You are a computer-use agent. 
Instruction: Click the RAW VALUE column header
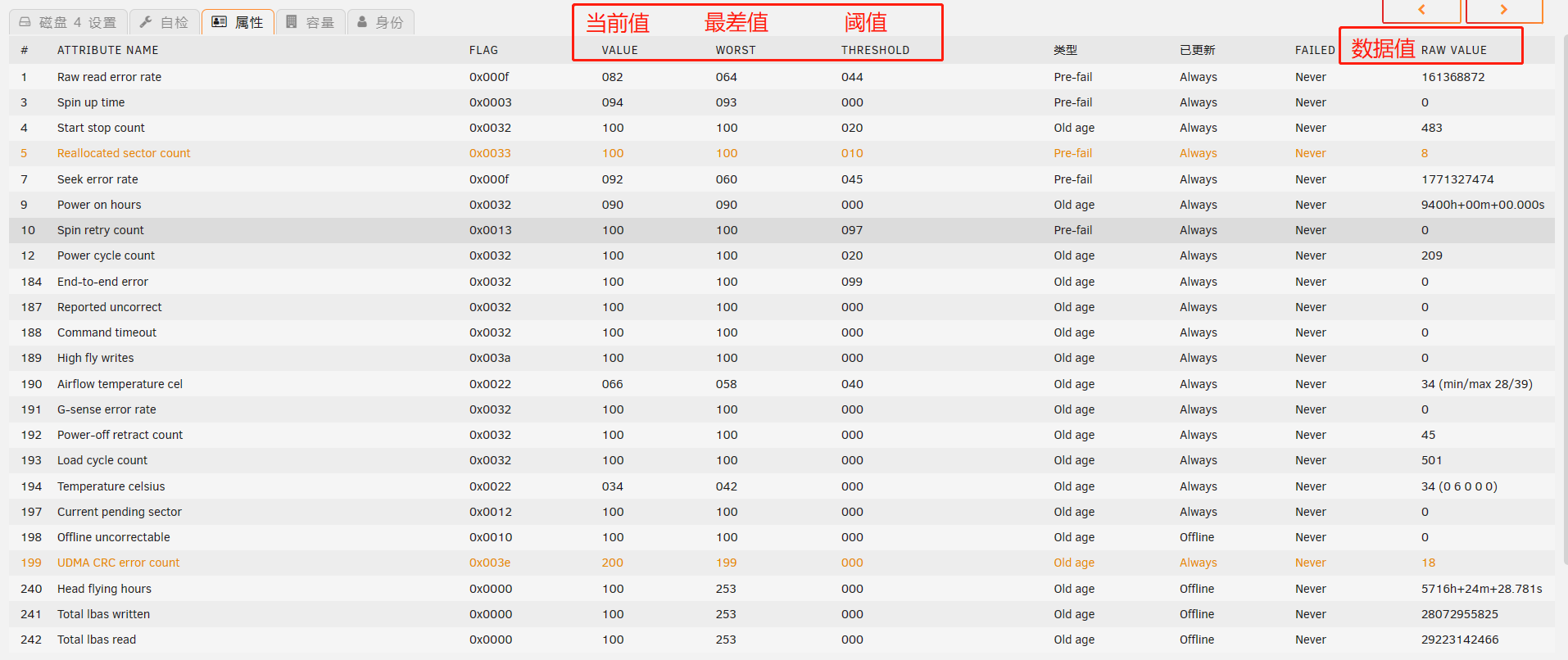point(1453,50)
